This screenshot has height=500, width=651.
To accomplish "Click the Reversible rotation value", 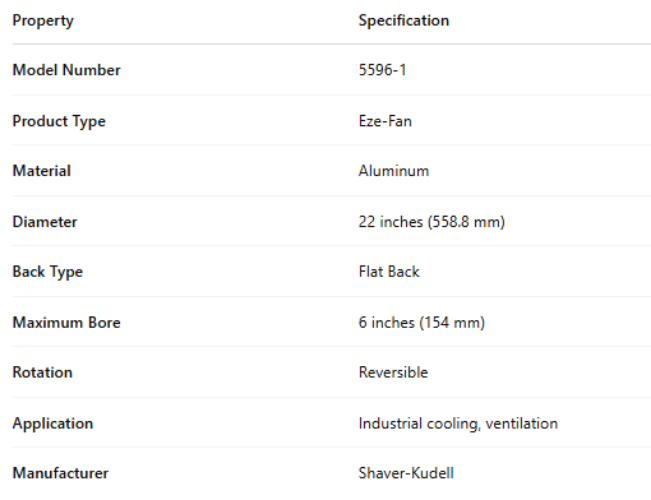I will coord(393,372).
